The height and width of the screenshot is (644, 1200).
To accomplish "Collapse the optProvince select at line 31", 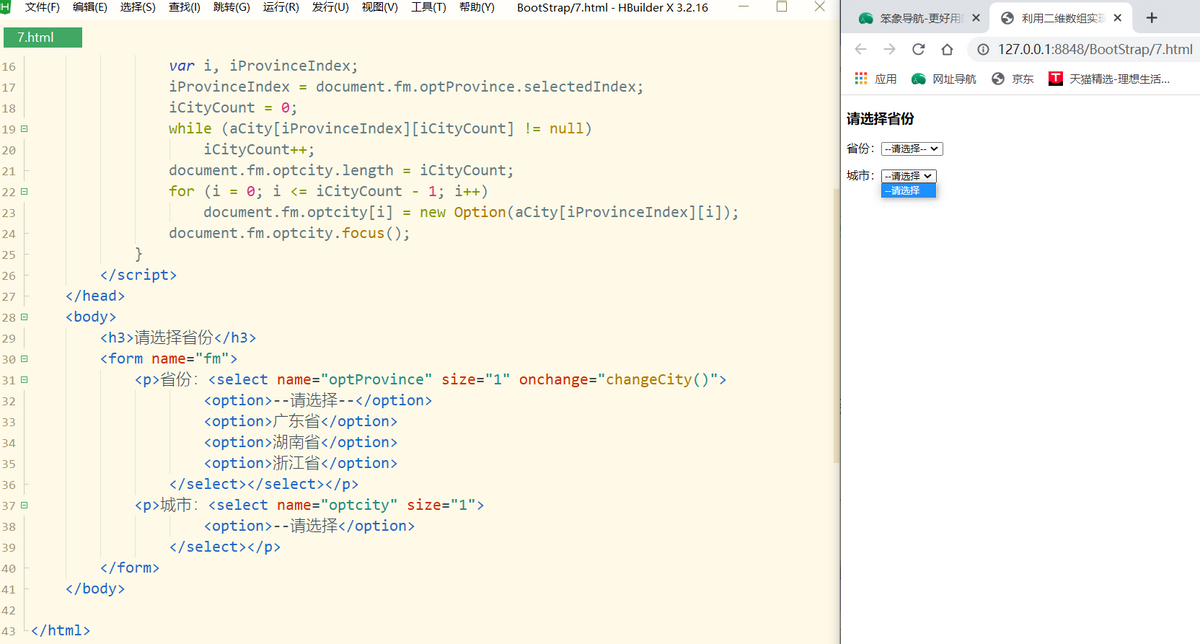I will pyautogui.click(x=24, y=380).
